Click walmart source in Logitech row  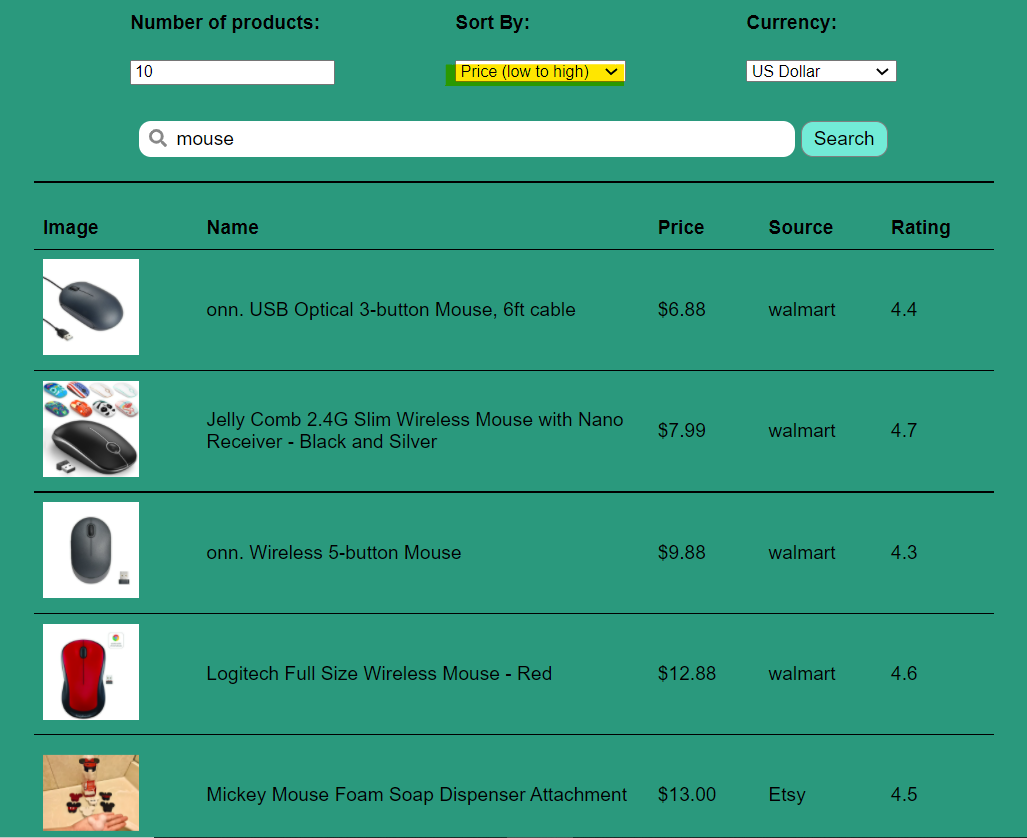(802, 674)
